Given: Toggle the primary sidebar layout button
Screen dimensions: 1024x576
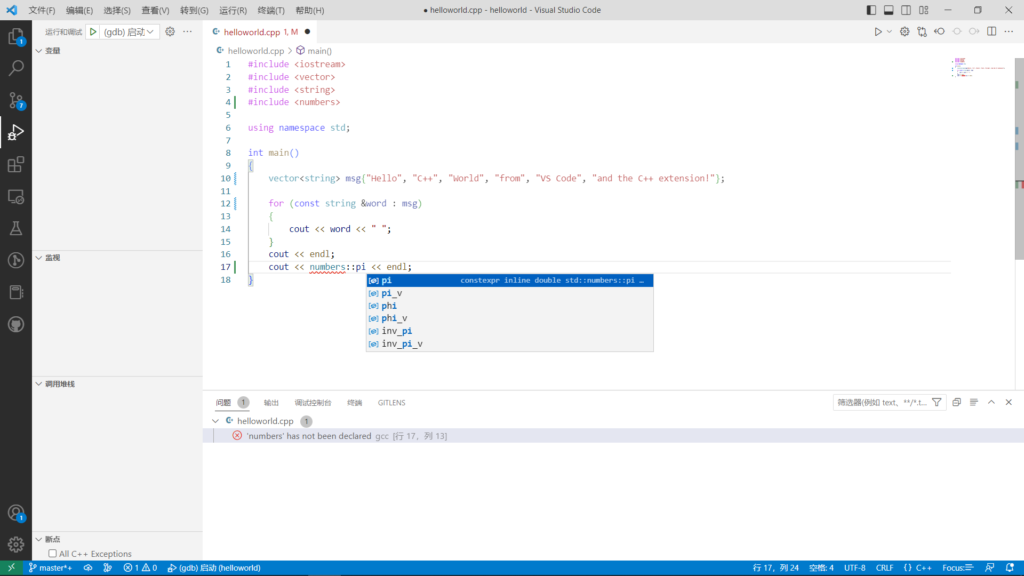Looking at the screenshot, I should (x=871, y=10).
